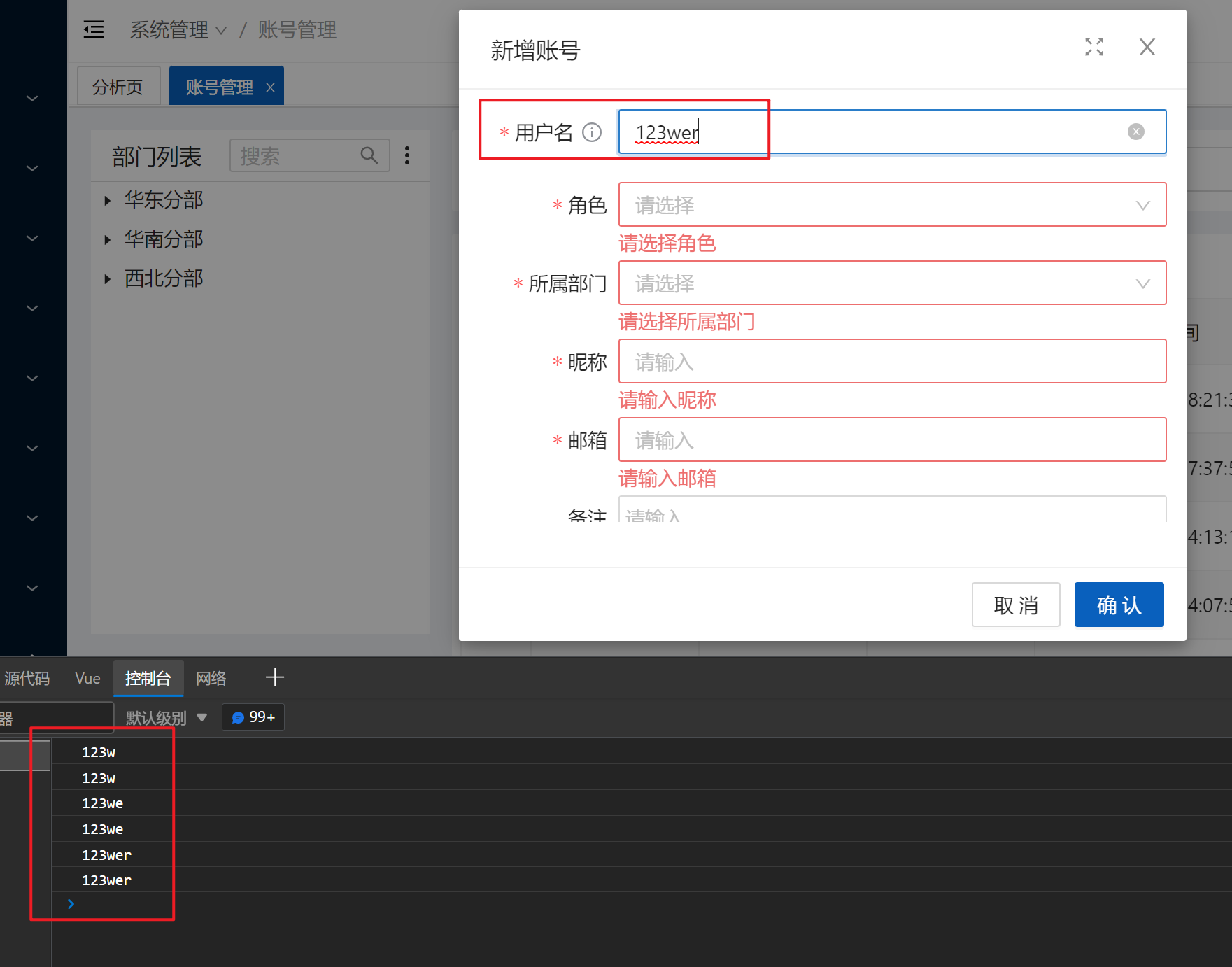
Task: Add a DevTools panel with the plus icon
Action: point(275,677)
